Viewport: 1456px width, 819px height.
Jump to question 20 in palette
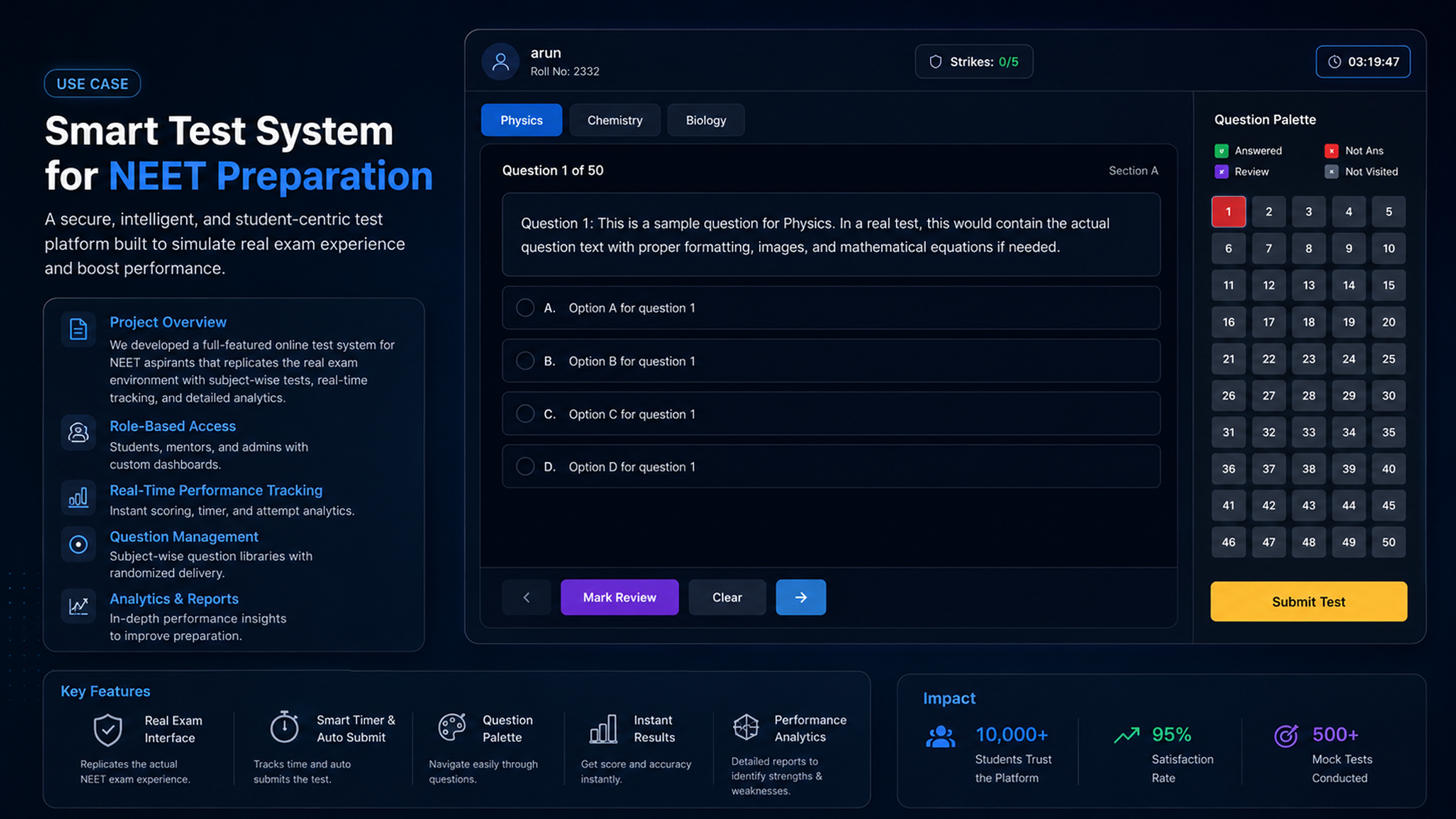coord(1389,322)
